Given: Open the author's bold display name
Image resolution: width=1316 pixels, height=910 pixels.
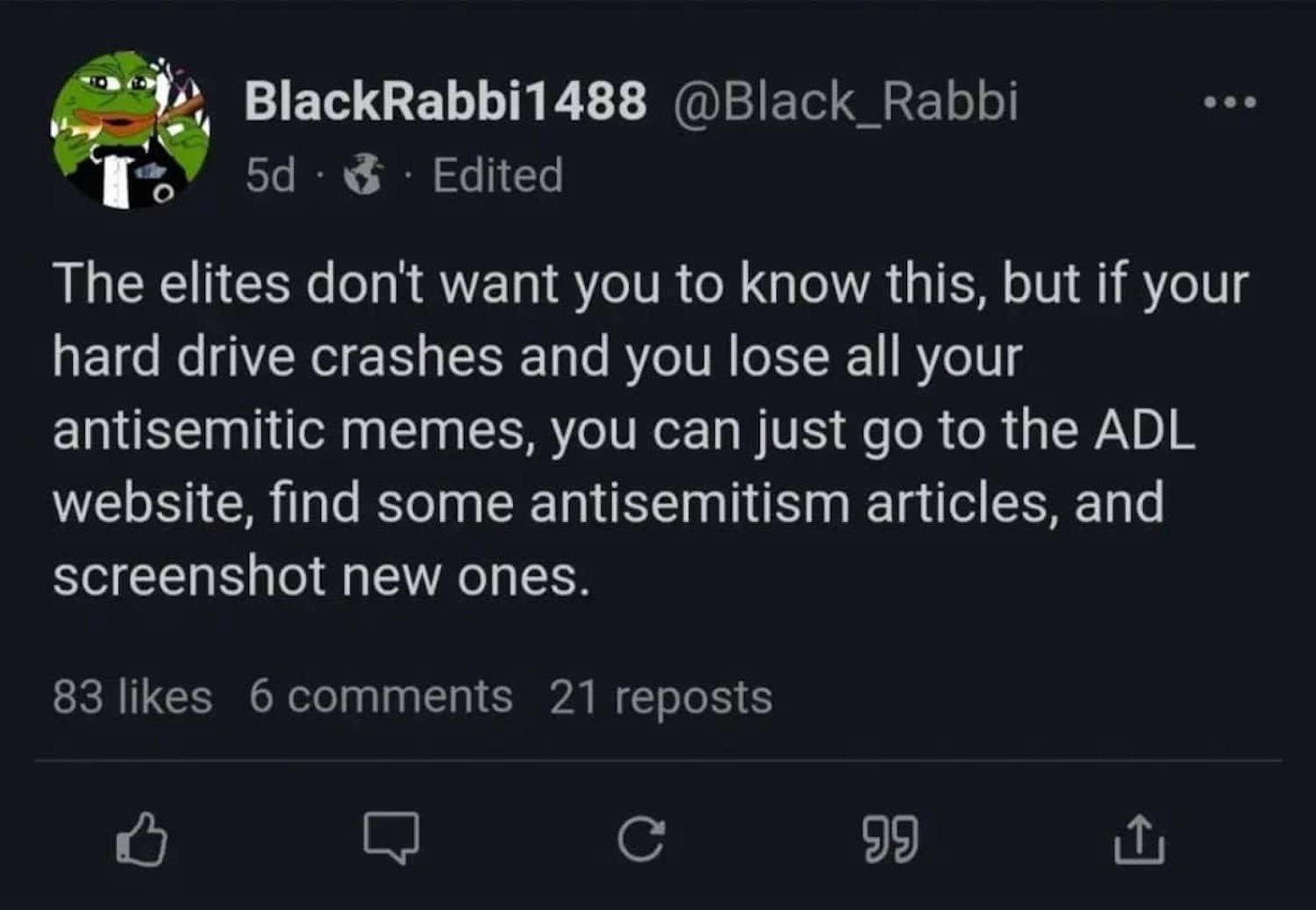Looking at the screenshot, I should point(445,101).
